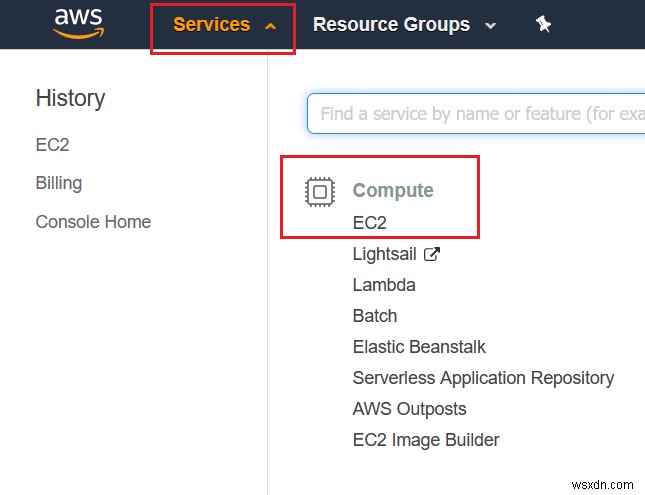Screen dimensions: 645x495
Task: Open EC2 Image Builder service
Action: point(426,440)
